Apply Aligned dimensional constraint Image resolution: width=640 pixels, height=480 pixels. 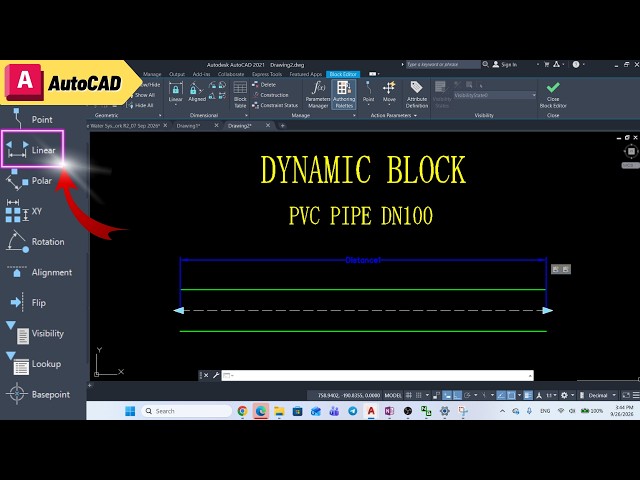point(197,92)
